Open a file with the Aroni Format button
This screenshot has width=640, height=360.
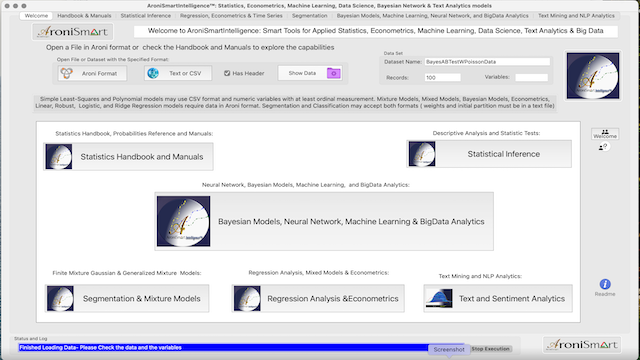pyautogui.click(x=92, y=73)
